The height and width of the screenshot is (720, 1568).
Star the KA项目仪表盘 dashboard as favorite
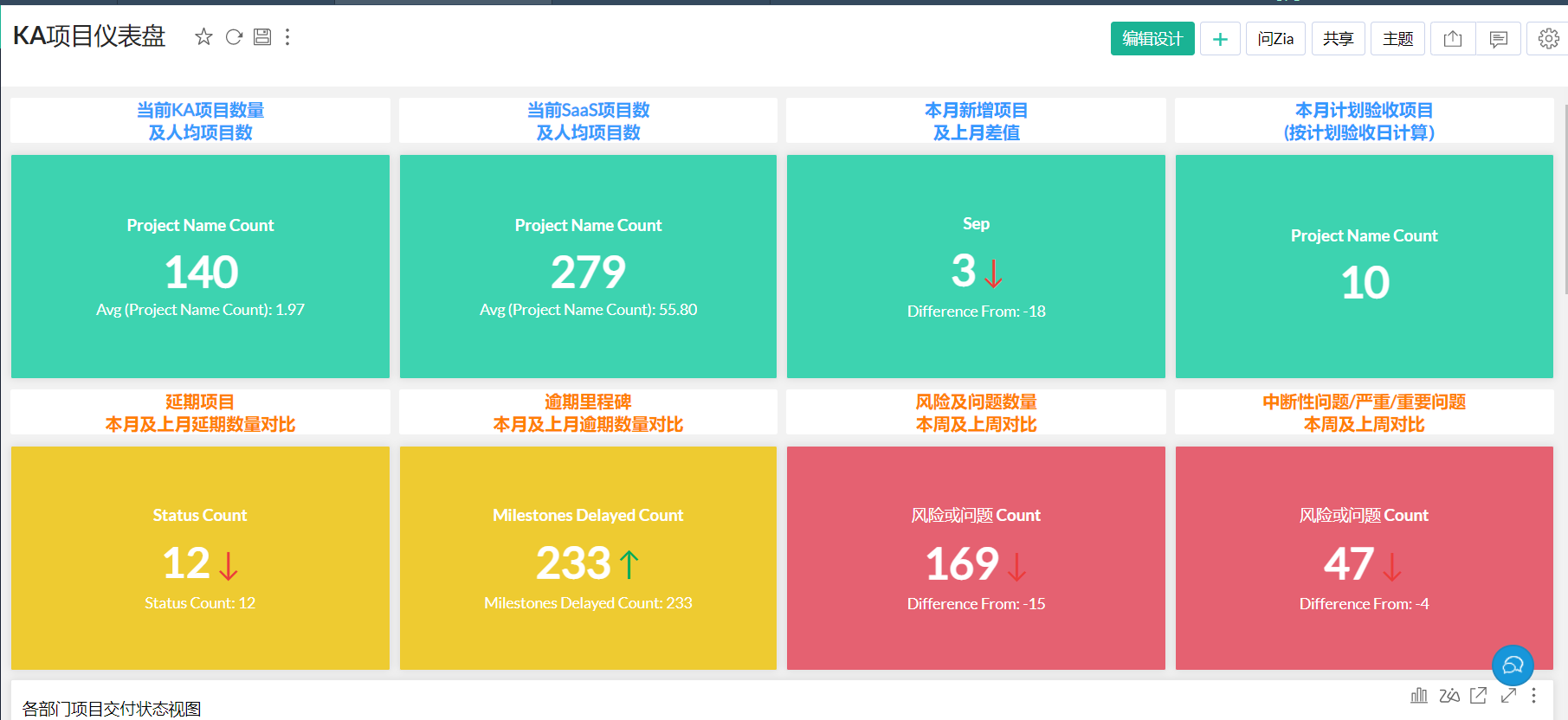point(203,36)
